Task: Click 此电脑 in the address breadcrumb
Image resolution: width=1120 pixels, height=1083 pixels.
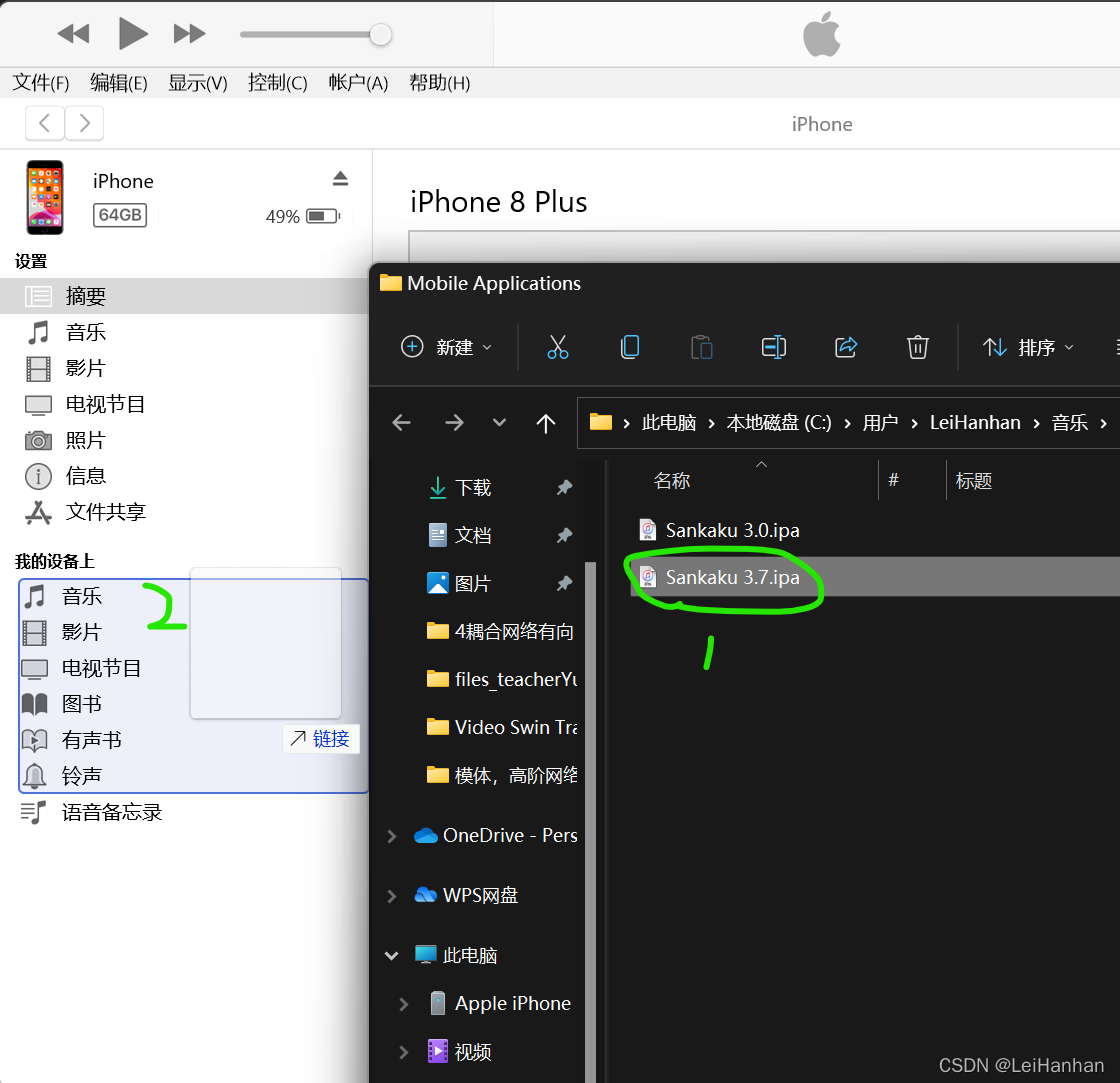Action: (x=669, y=423)
